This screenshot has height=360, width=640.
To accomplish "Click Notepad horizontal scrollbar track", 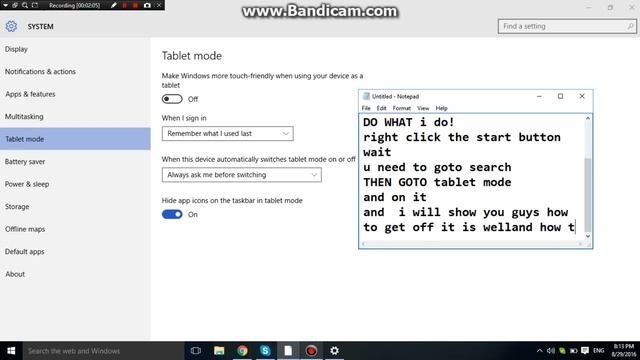I will (x=472, y=244).
